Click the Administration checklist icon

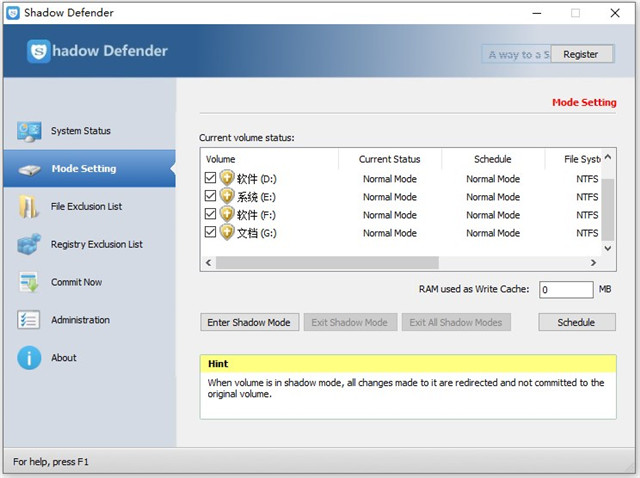click(29, 320)
